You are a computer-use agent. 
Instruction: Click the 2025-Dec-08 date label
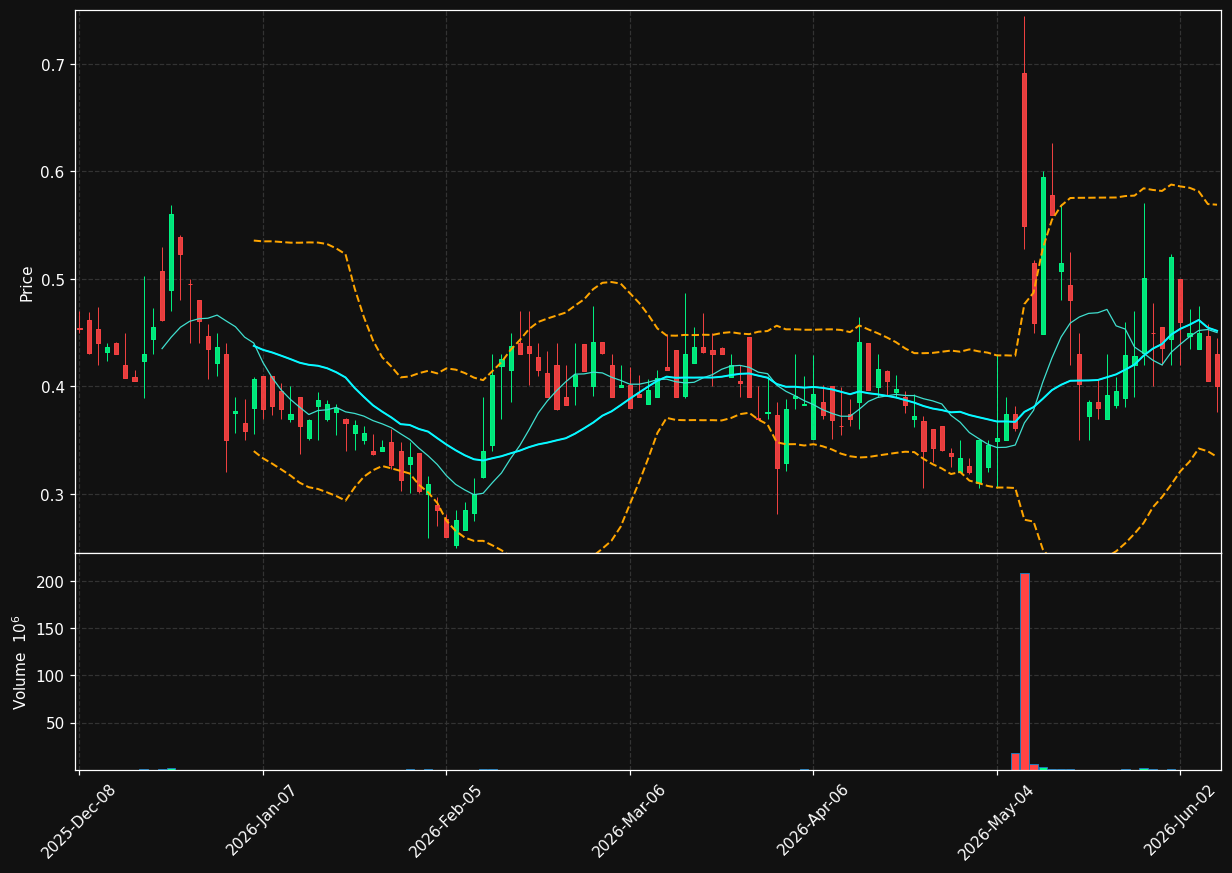78,821
